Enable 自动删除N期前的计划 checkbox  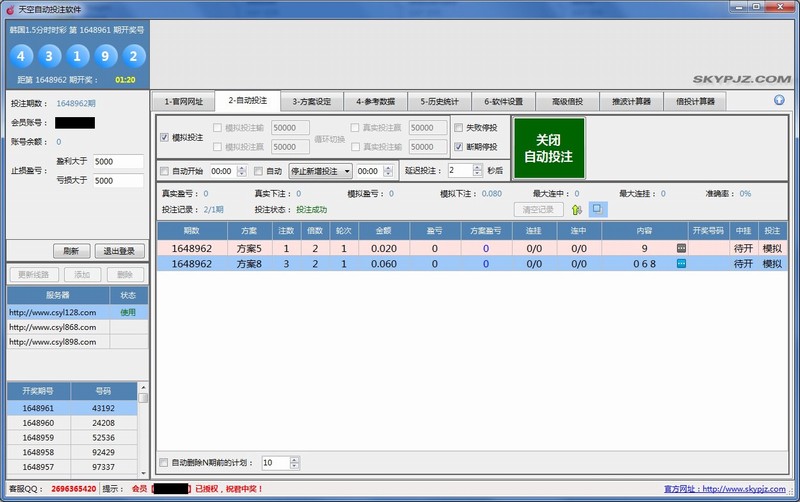(165, 463)
